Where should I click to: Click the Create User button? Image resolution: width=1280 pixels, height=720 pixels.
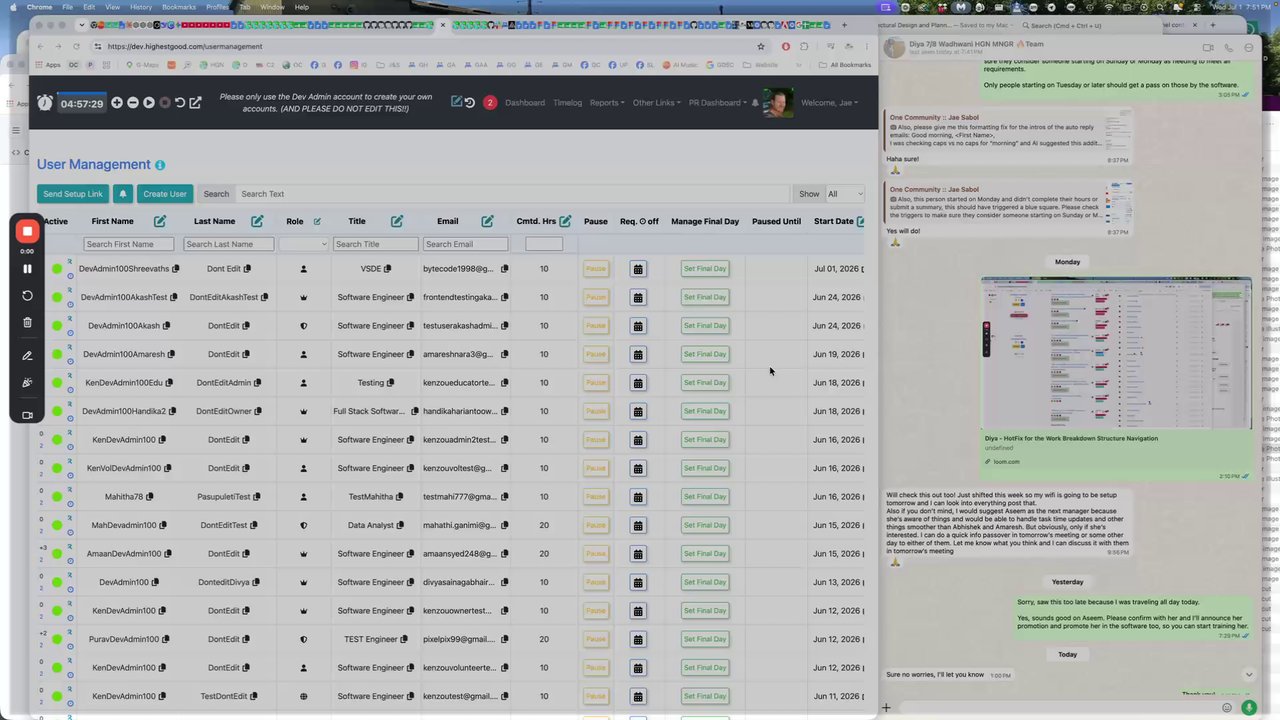click(164, 194)
